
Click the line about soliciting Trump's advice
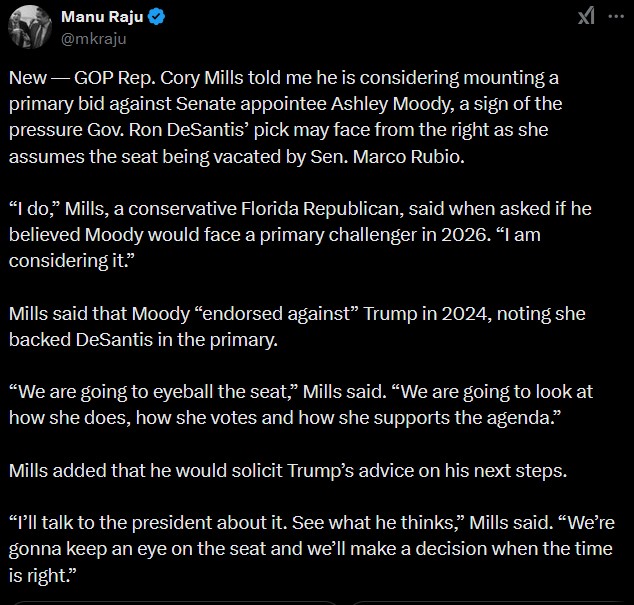(288, 470)
